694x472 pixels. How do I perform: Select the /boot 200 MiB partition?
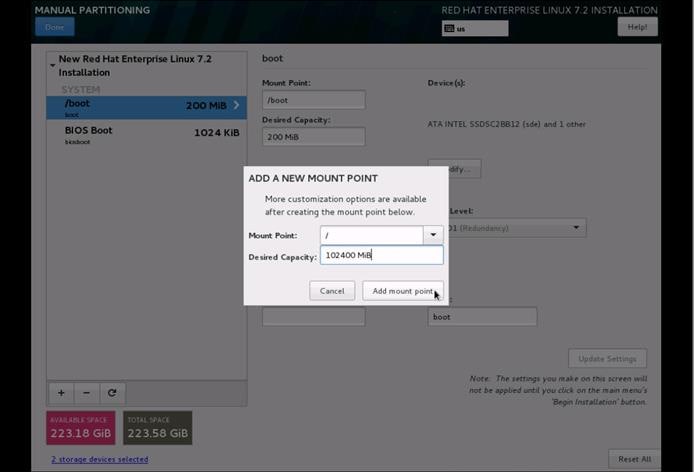[x=147, y=108]
